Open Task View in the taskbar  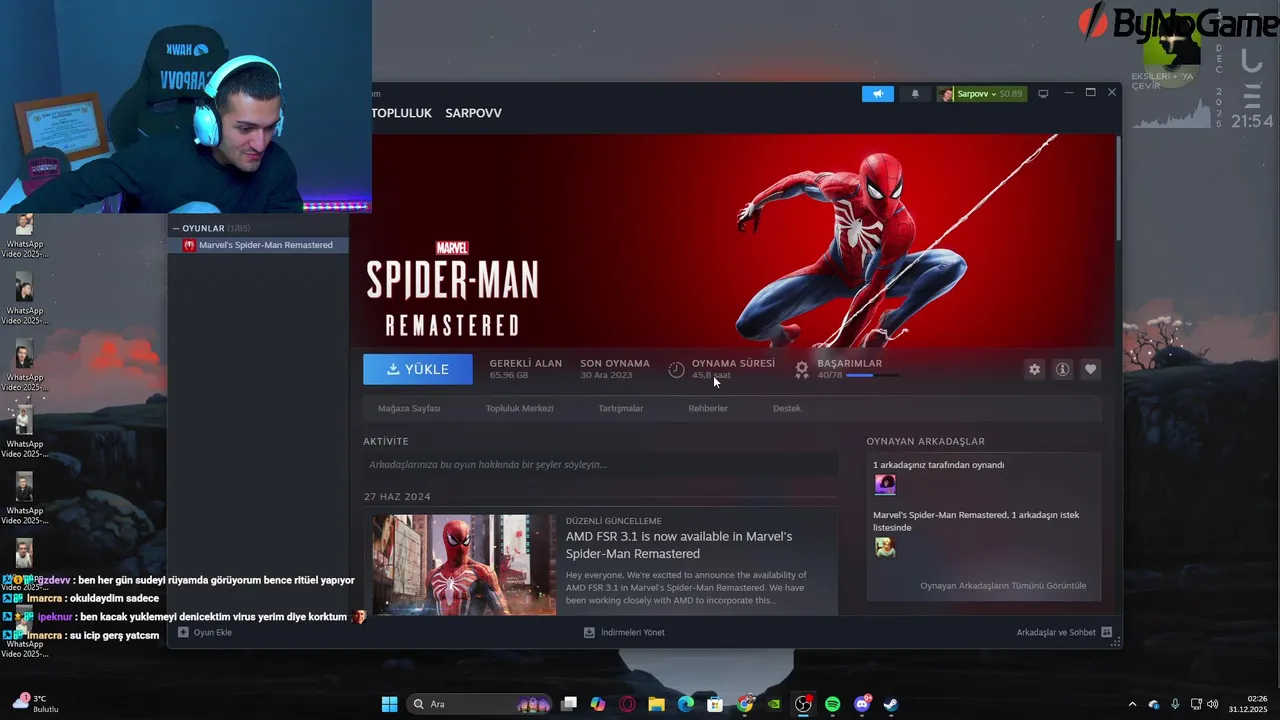(569, 704)
